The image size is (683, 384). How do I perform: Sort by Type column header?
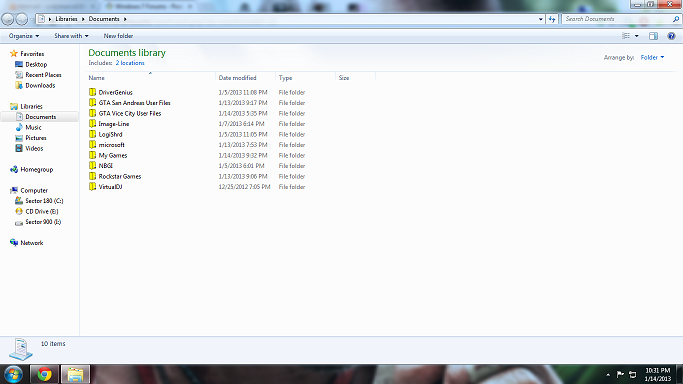305,78
